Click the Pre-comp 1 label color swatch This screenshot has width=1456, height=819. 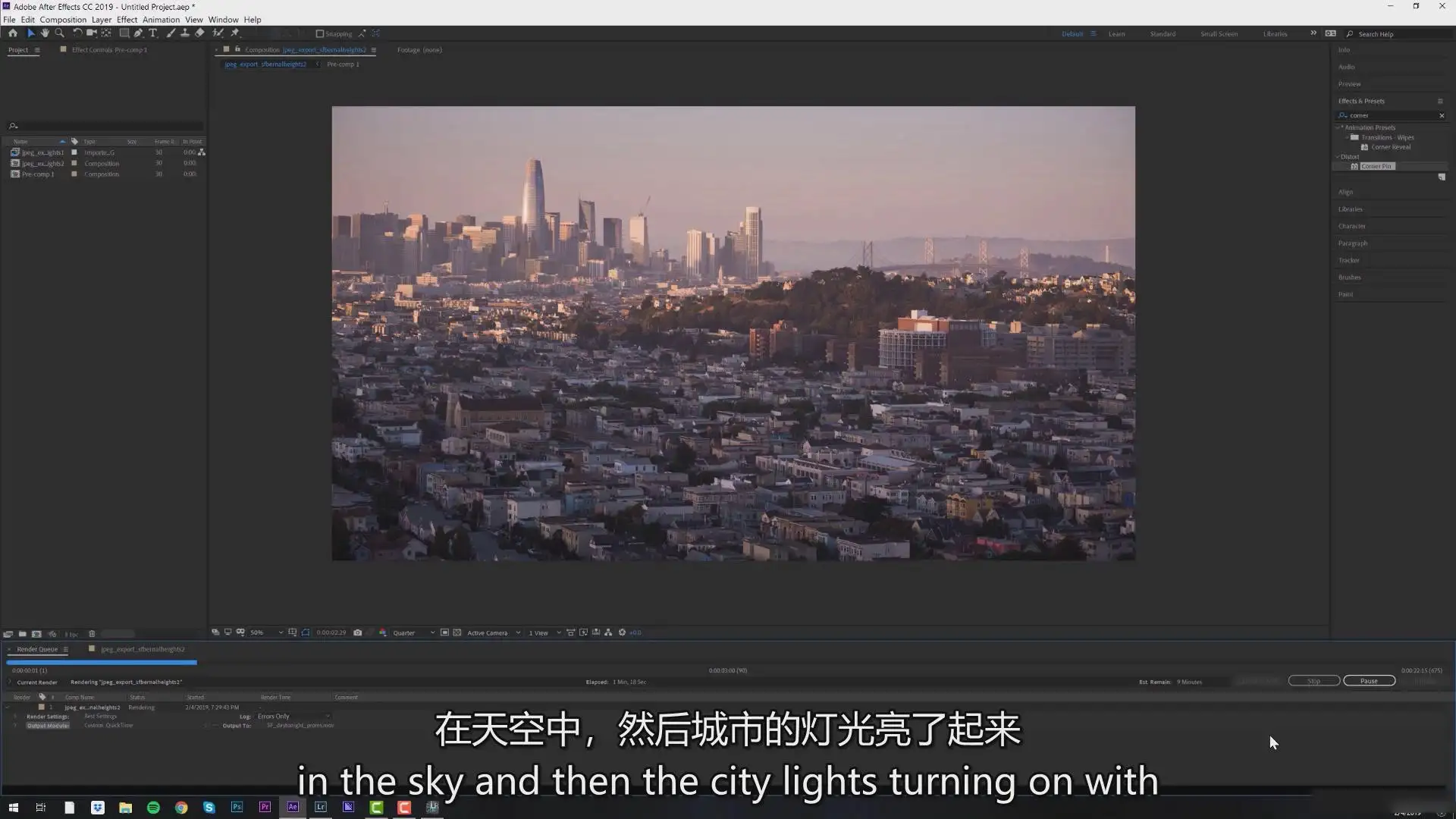(74, 174)
